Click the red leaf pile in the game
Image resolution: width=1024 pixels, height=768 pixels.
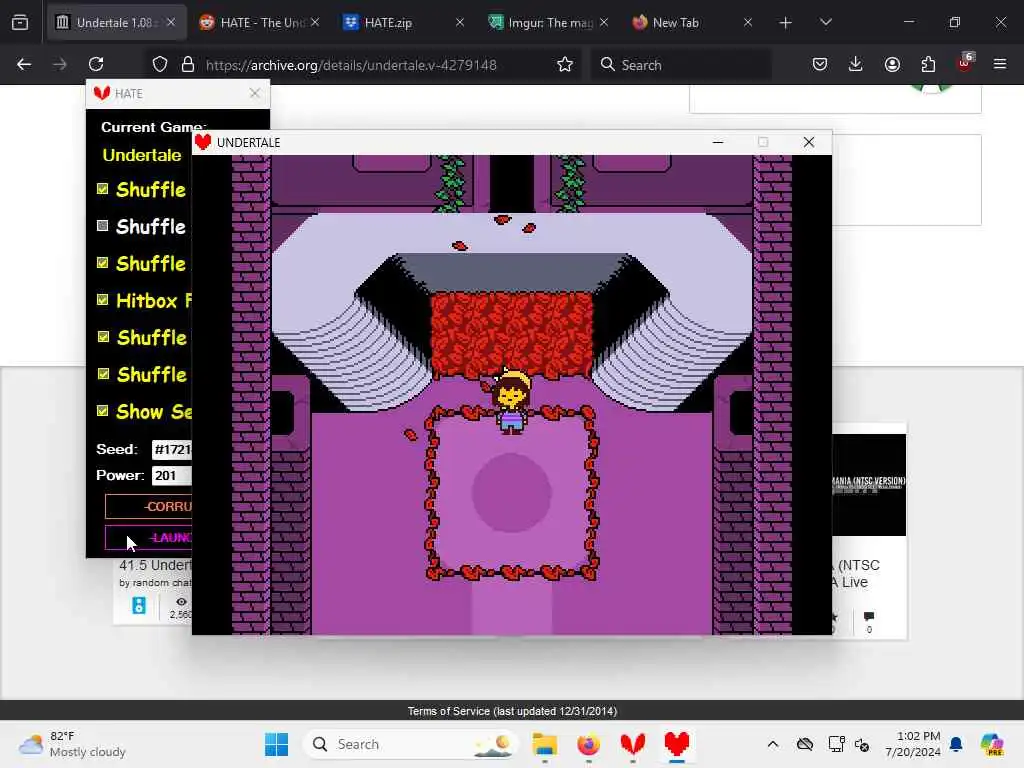[511, 334]
